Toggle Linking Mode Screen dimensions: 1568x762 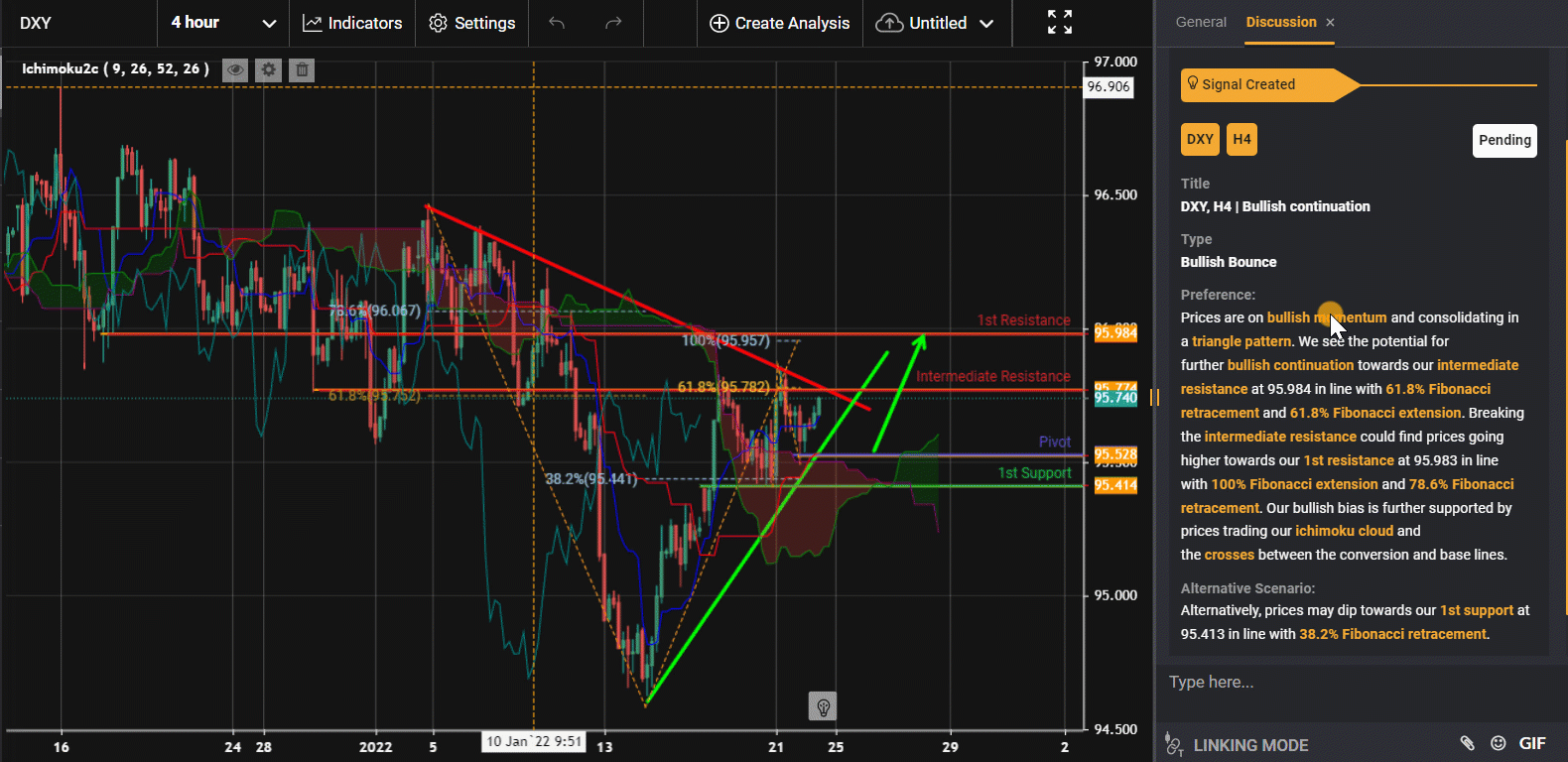click(1237, 745)
